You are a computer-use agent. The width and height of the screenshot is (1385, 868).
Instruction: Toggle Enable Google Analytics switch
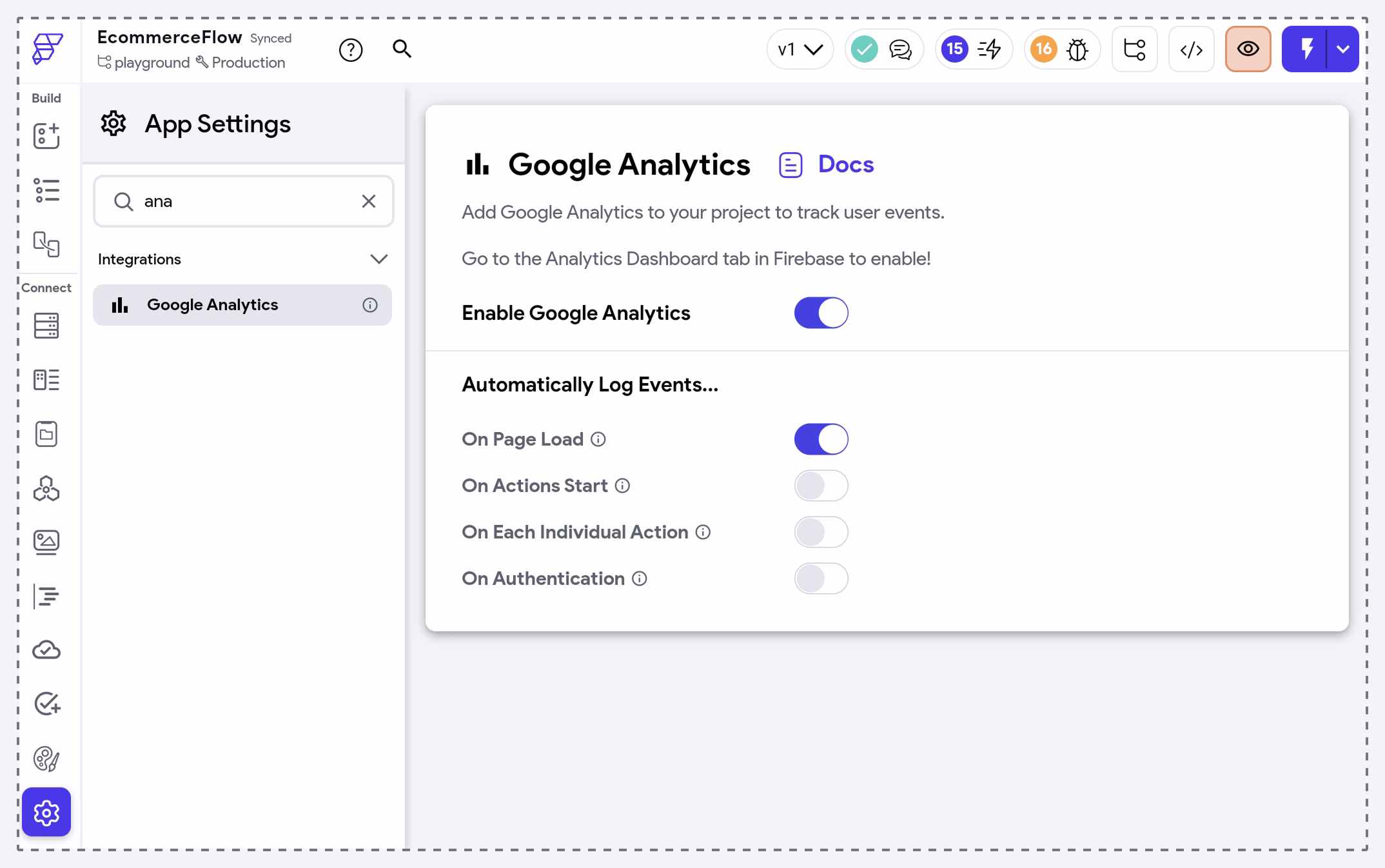[821, 313]
